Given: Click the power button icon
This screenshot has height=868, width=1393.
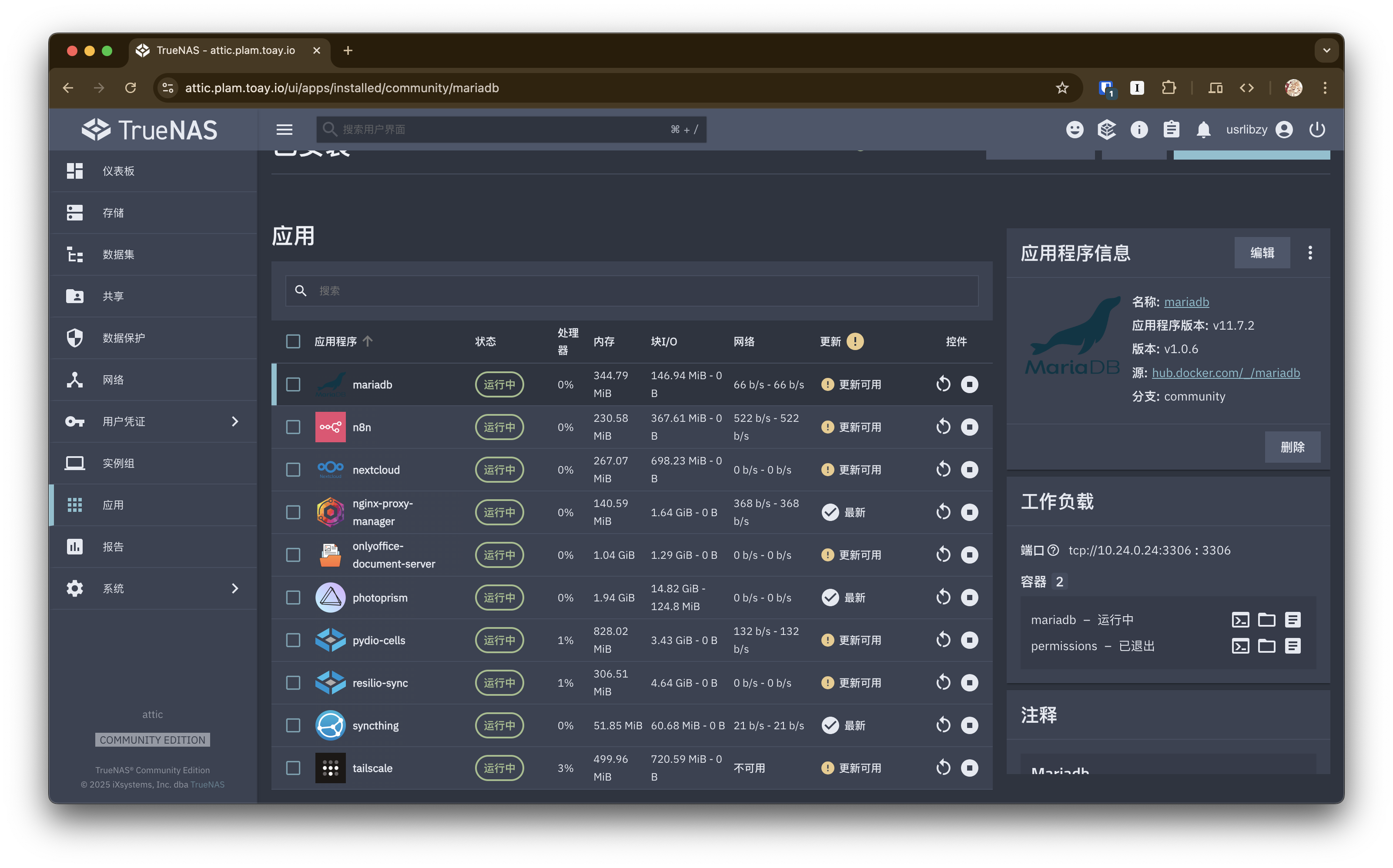Looking at the screenshot, I should (1316, 130).
